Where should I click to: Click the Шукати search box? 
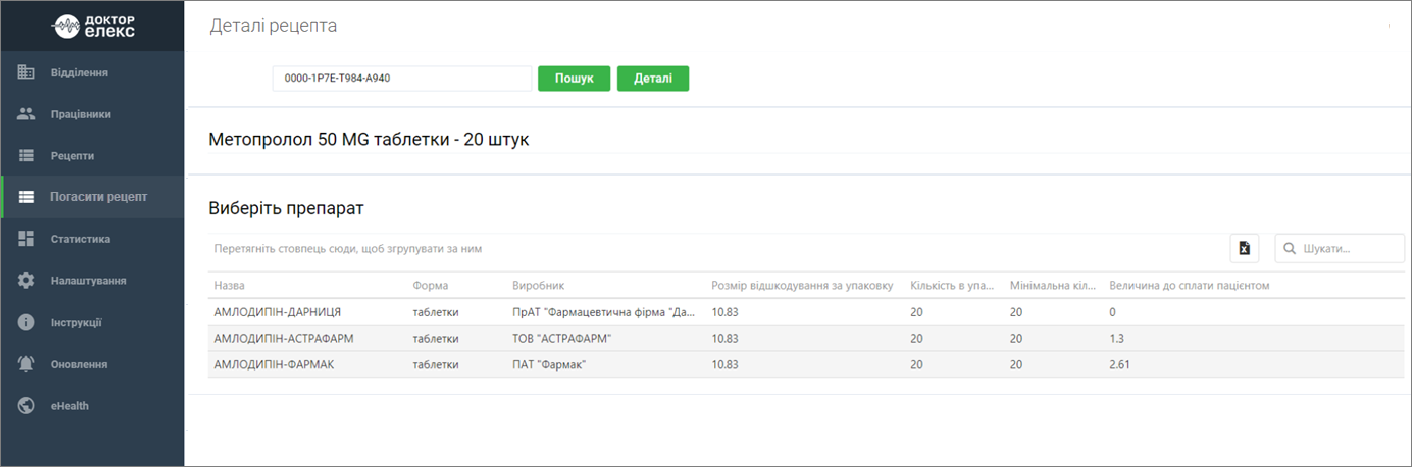(1340, 248)
